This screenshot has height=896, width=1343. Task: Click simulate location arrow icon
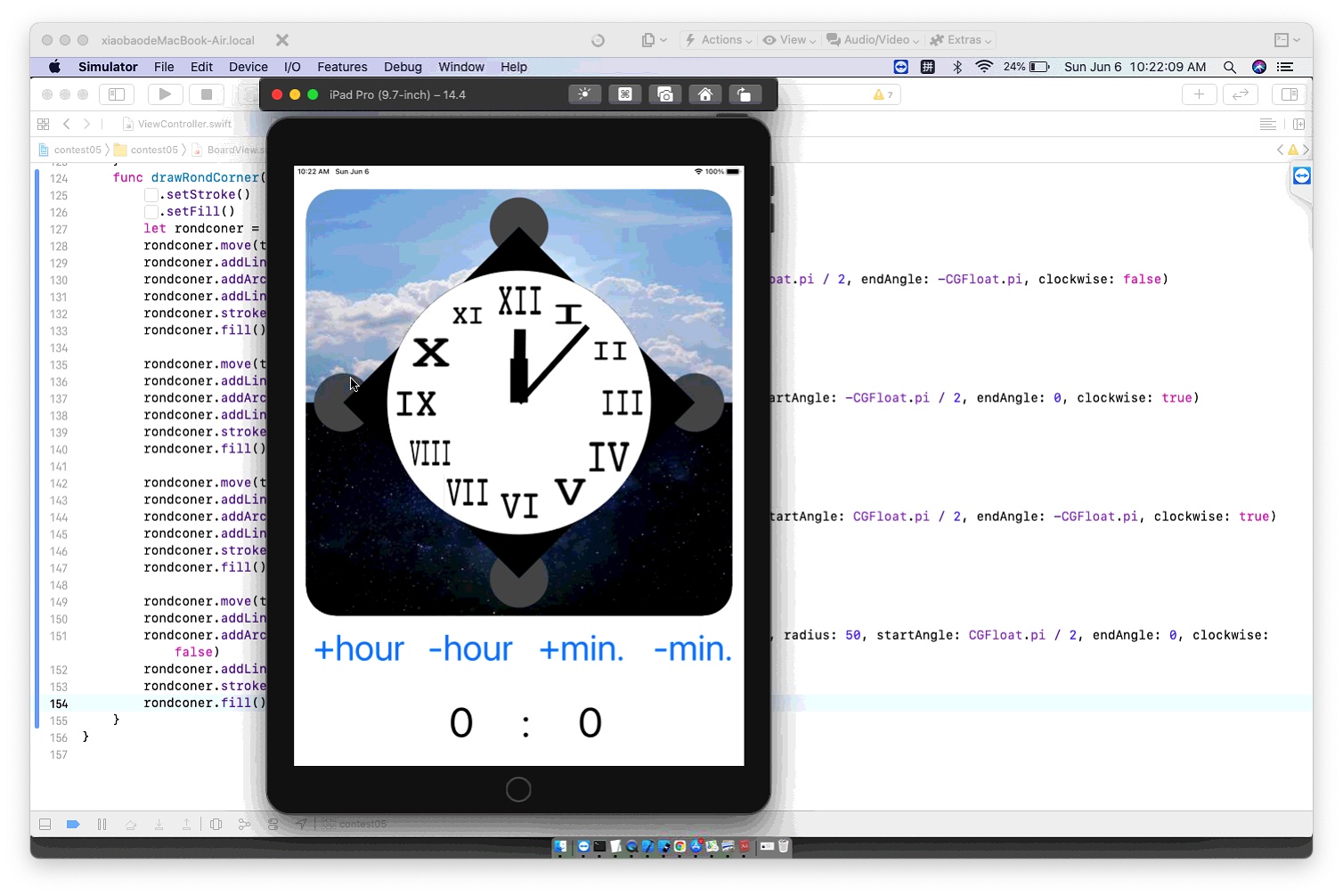tap(301, 825)
